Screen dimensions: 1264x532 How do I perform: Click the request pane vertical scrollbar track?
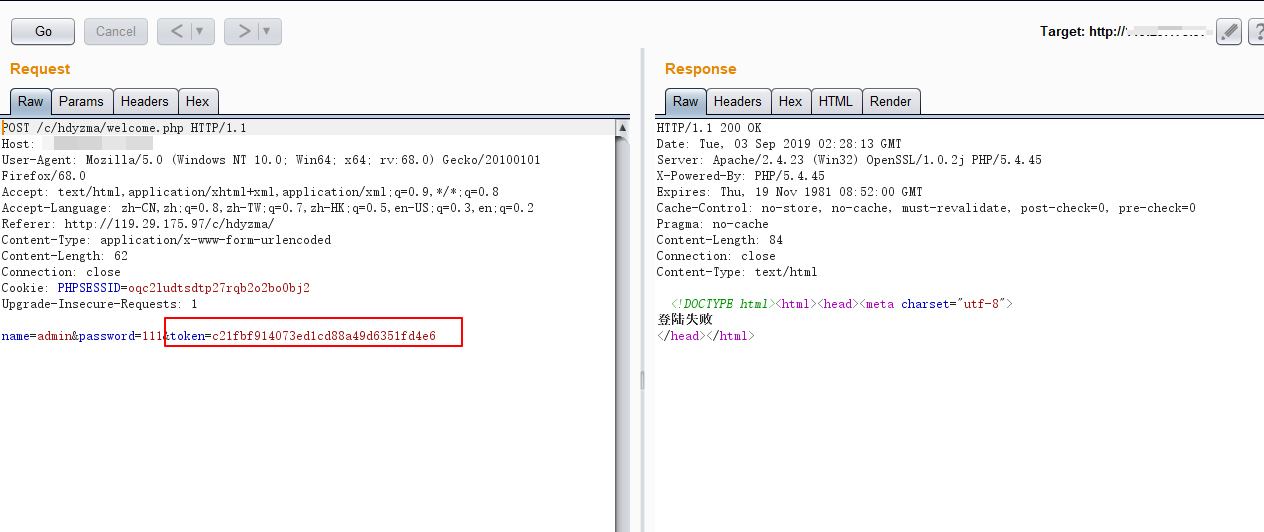point(623,330)
